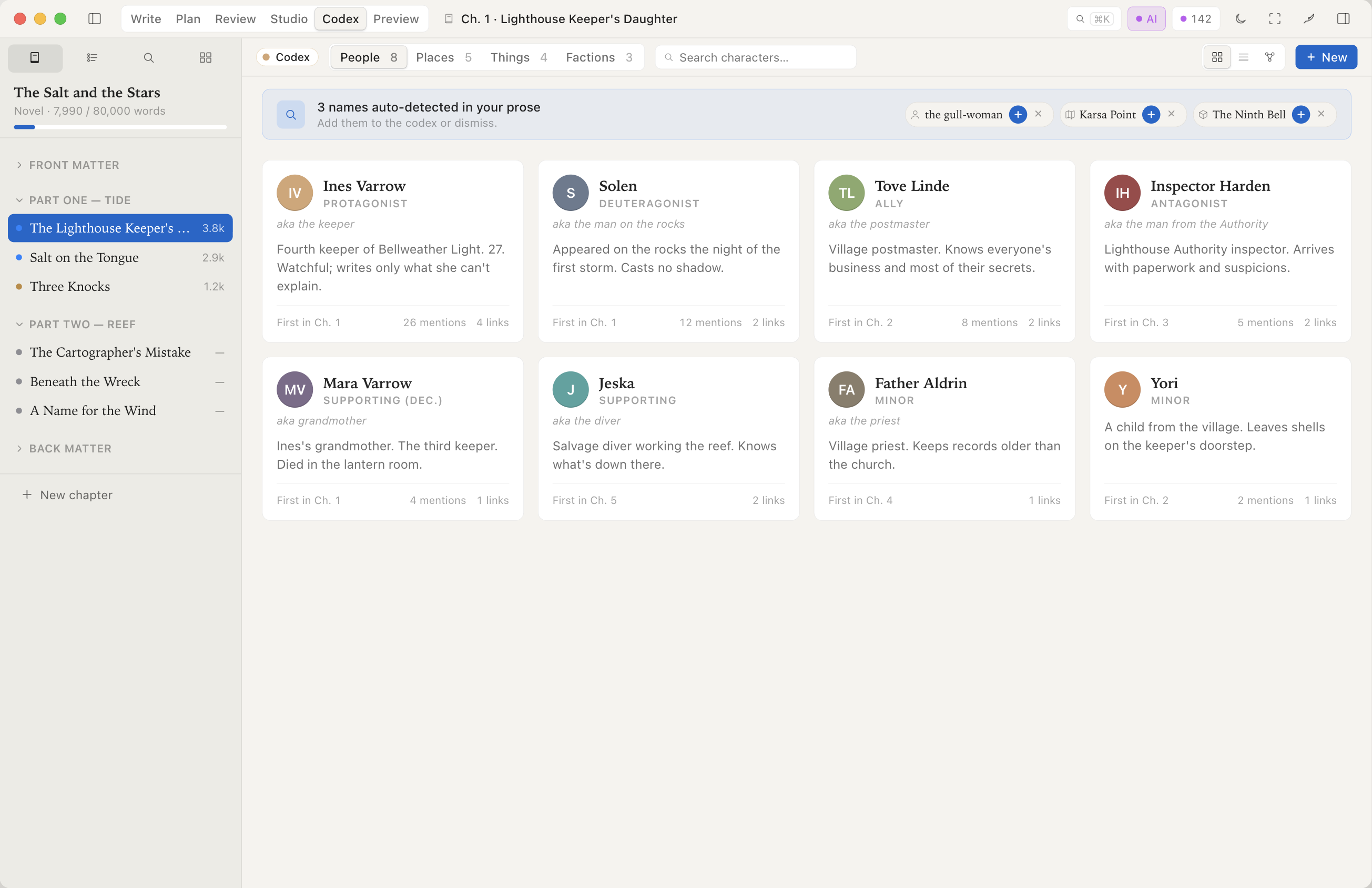Show the Things category
The image size is (1372, 888).
click(x=519, y=57)
